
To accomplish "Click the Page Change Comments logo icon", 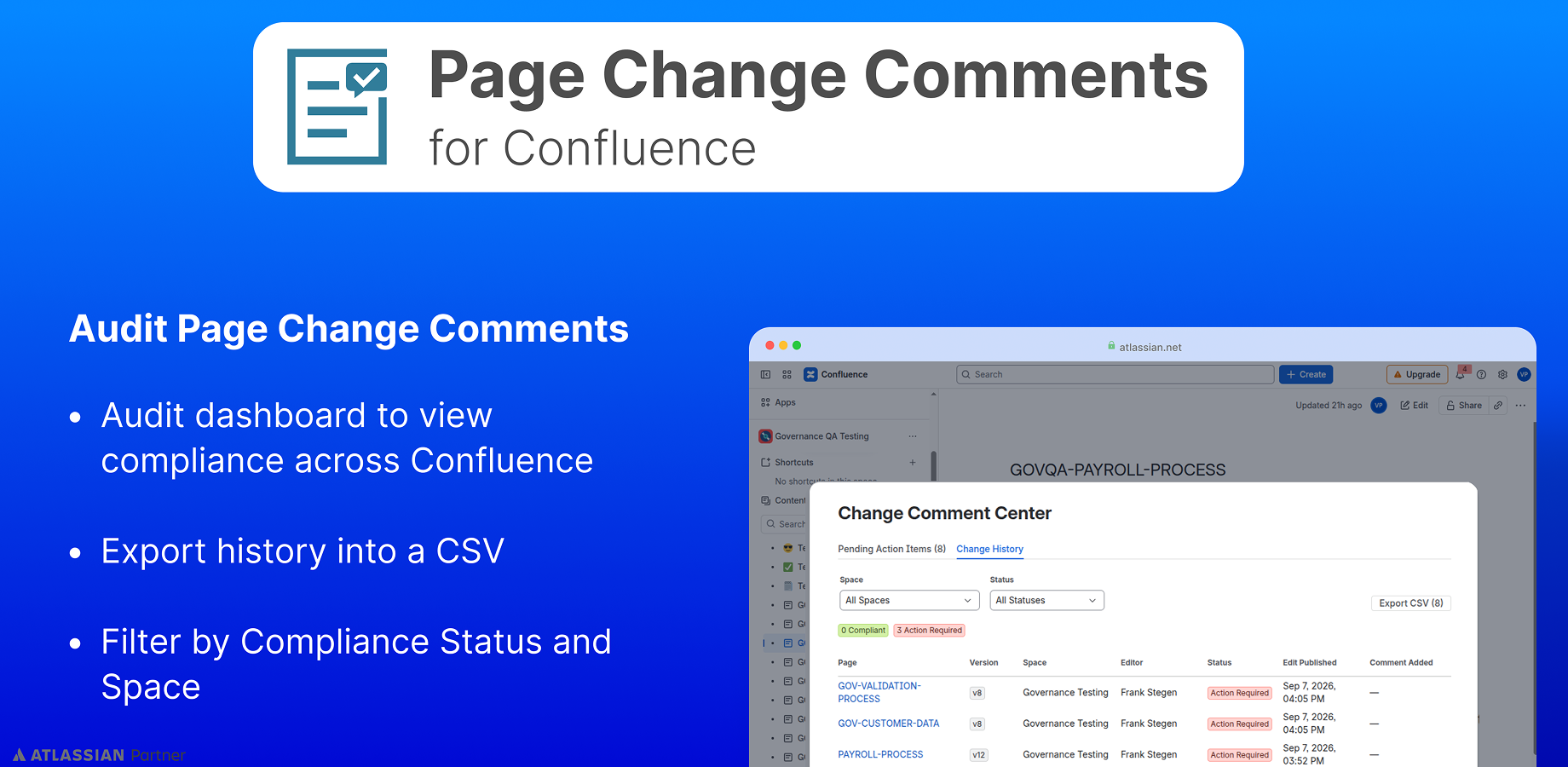I will [x=337, y=107].
